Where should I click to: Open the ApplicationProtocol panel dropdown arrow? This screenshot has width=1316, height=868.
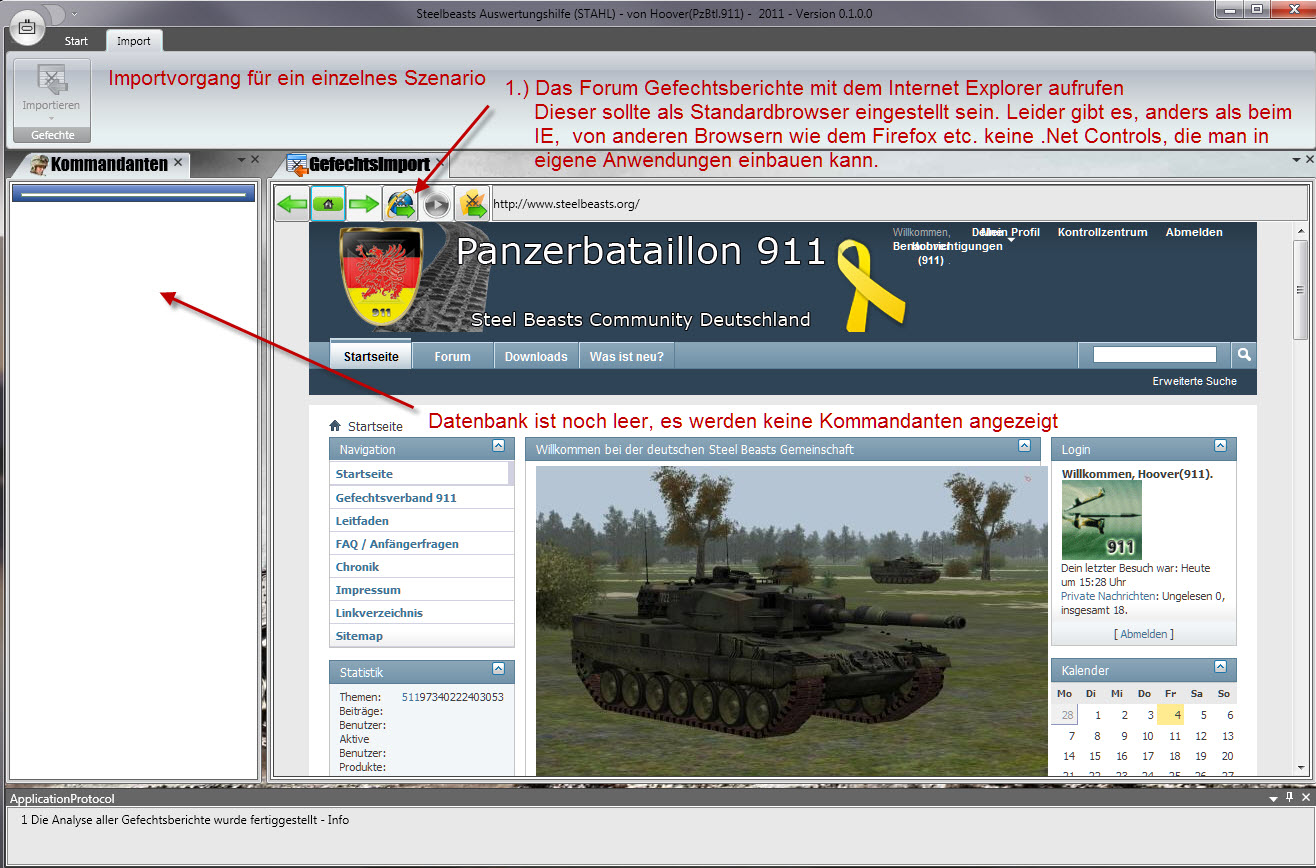tap(1274, 799)
